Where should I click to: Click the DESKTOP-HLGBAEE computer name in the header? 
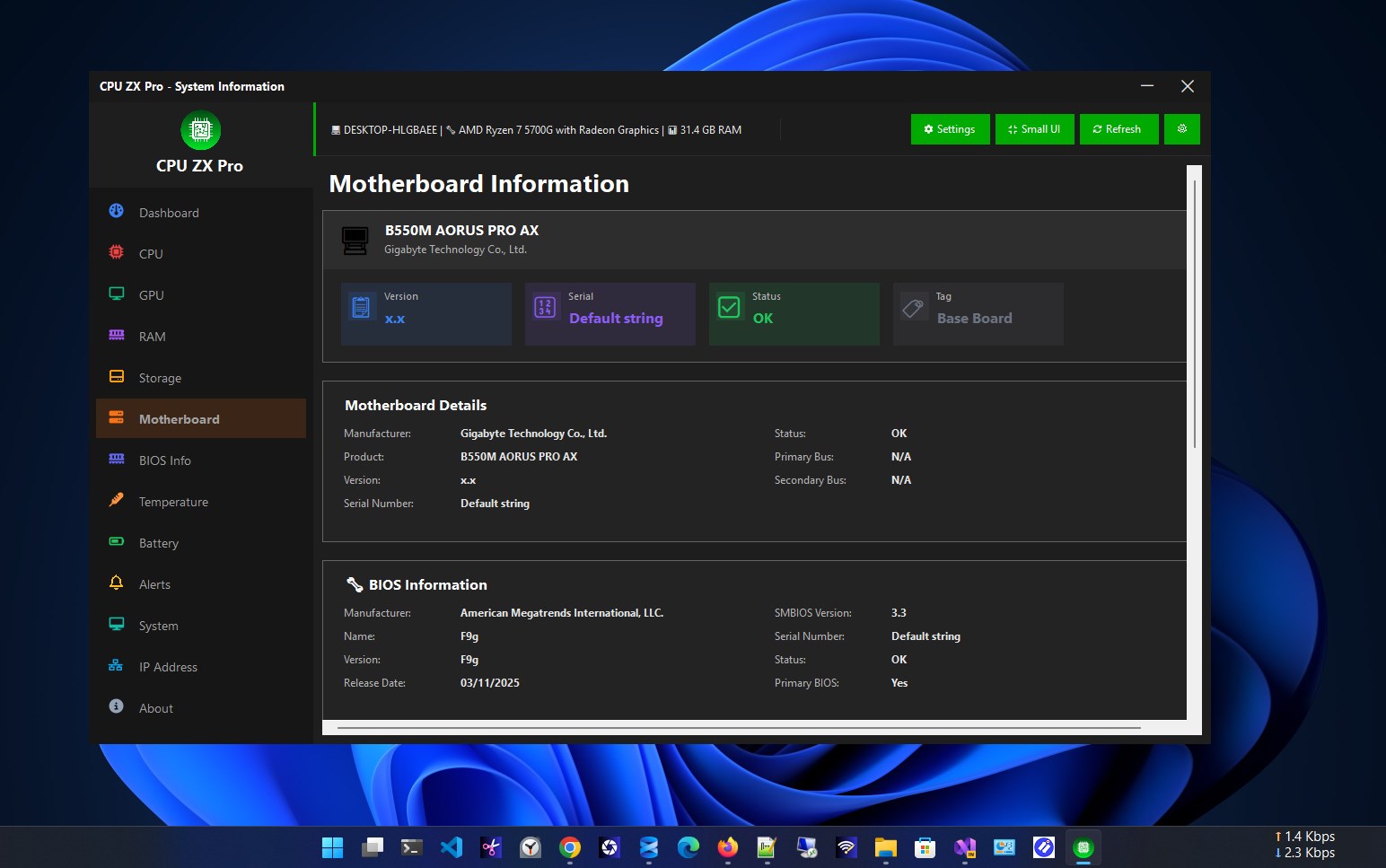pos(390,130)
